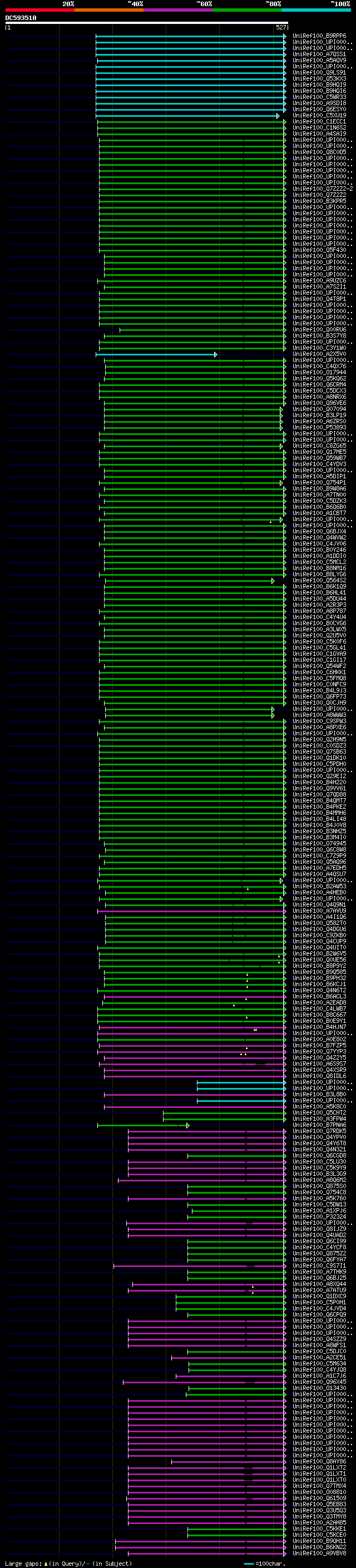Click the UniRef100_A8P787 label
Viewport: 356px width, 1568px height.
319,611
